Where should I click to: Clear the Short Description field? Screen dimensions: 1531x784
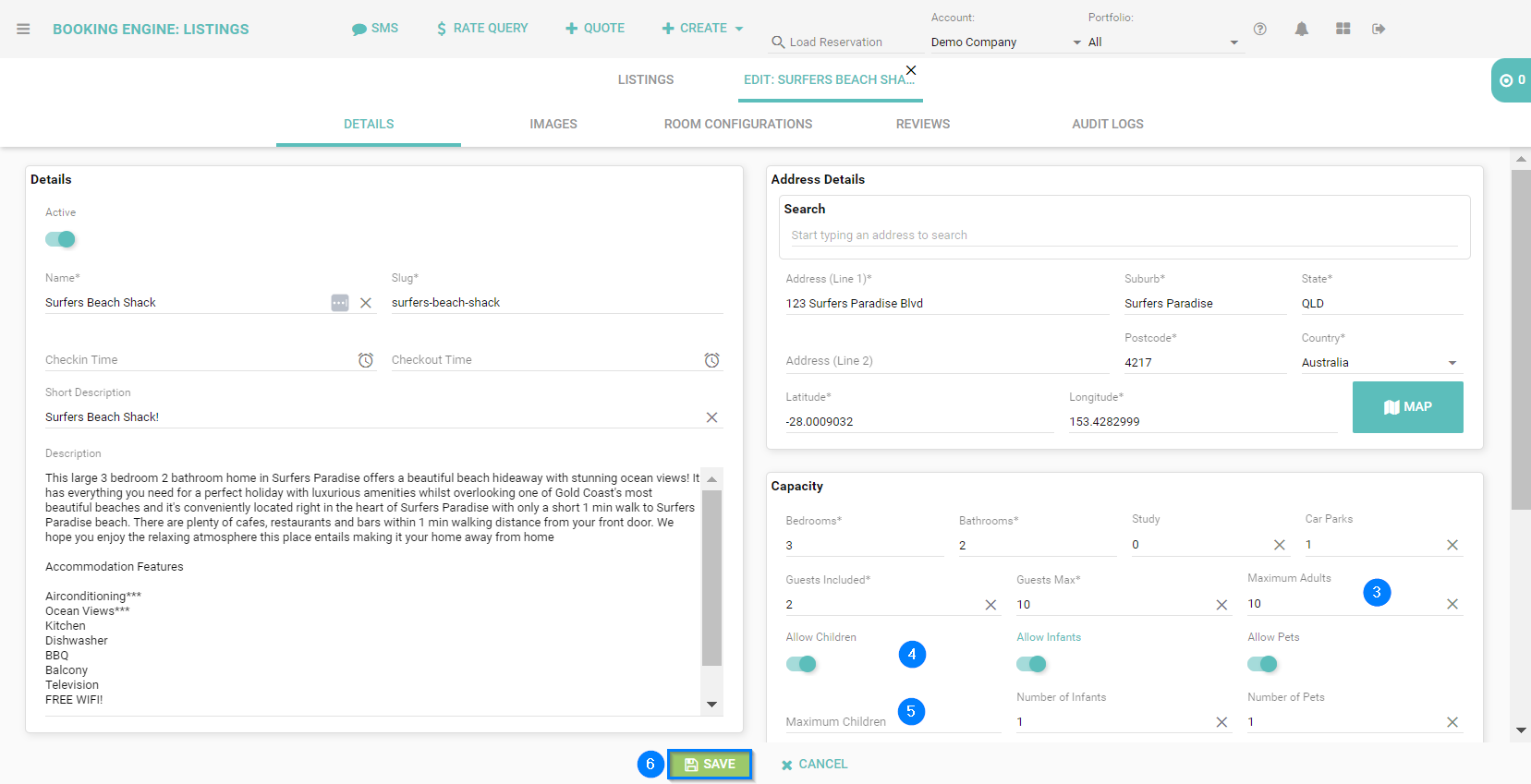[x=711, y=417]
